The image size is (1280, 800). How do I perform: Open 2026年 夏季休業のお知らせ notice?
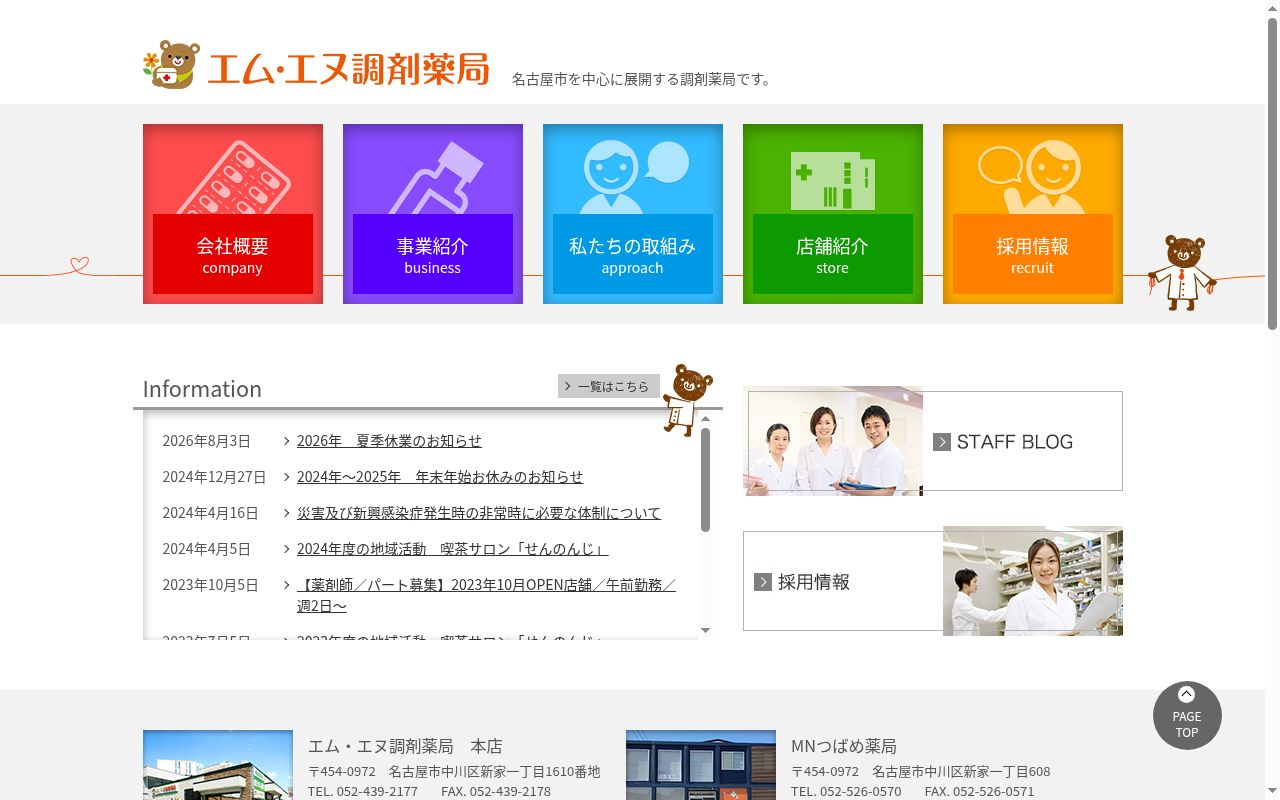(x=389, y=441)
